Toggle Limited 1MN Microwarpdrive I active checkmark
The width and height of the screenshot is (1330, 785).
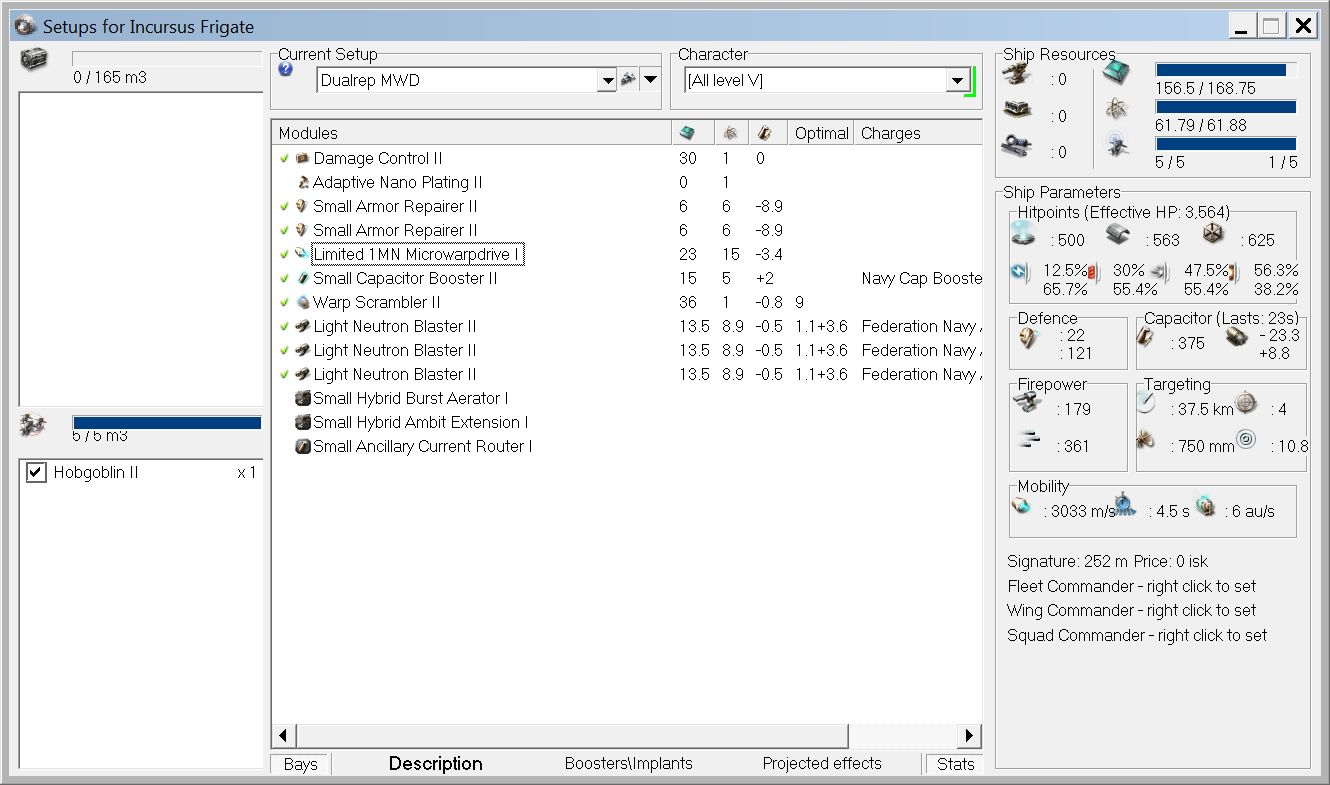pos(284,254)
